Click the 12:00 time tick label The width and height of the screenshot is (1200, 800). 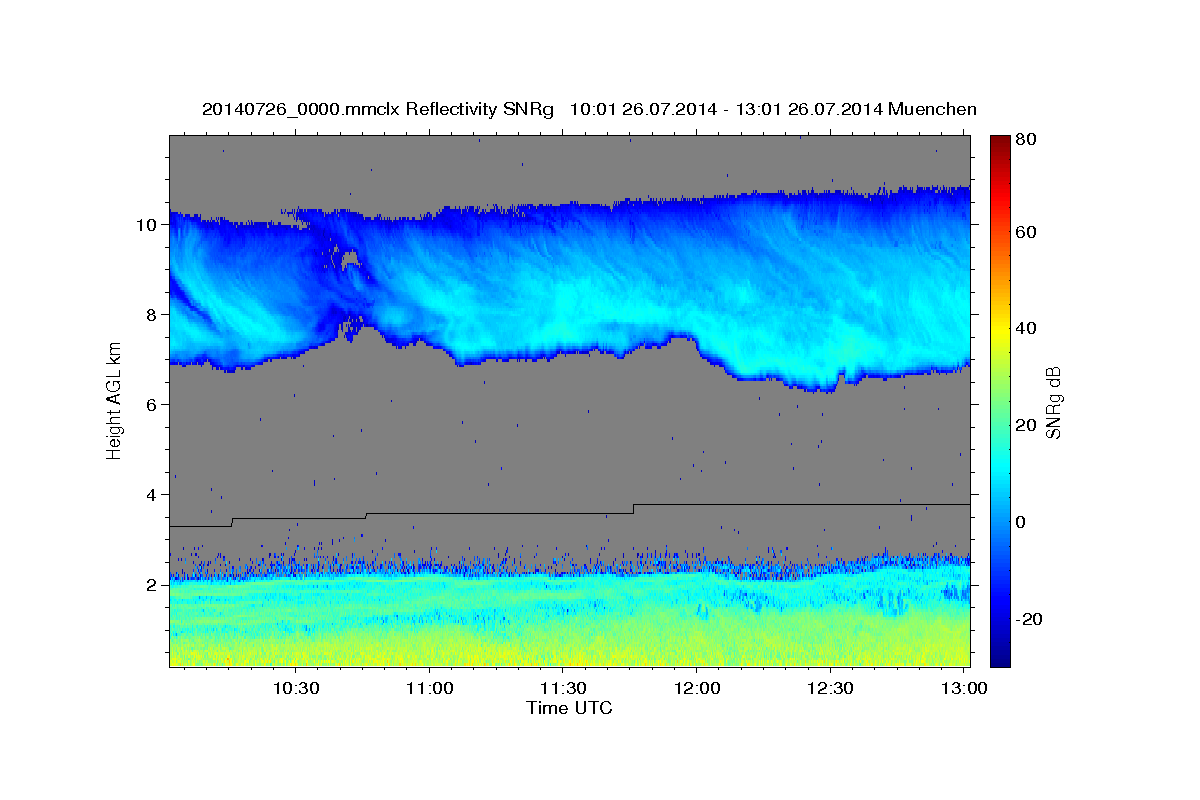point(697,688)
